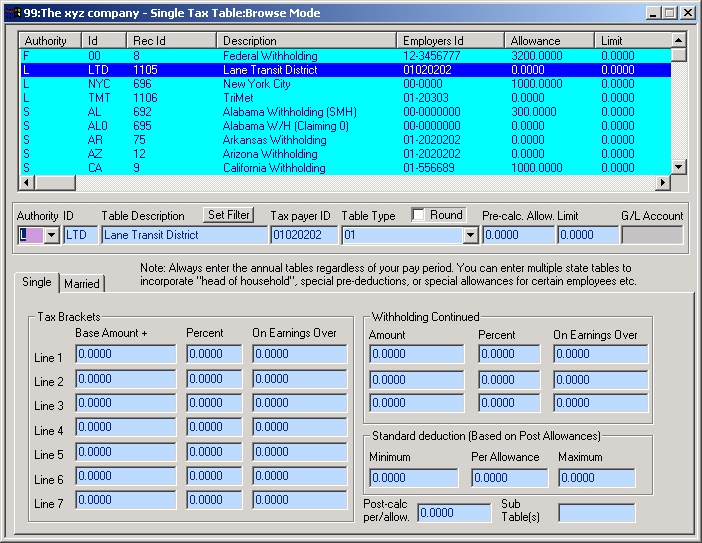
Task: Click the application icon in title bar
Action: (10, 13)
